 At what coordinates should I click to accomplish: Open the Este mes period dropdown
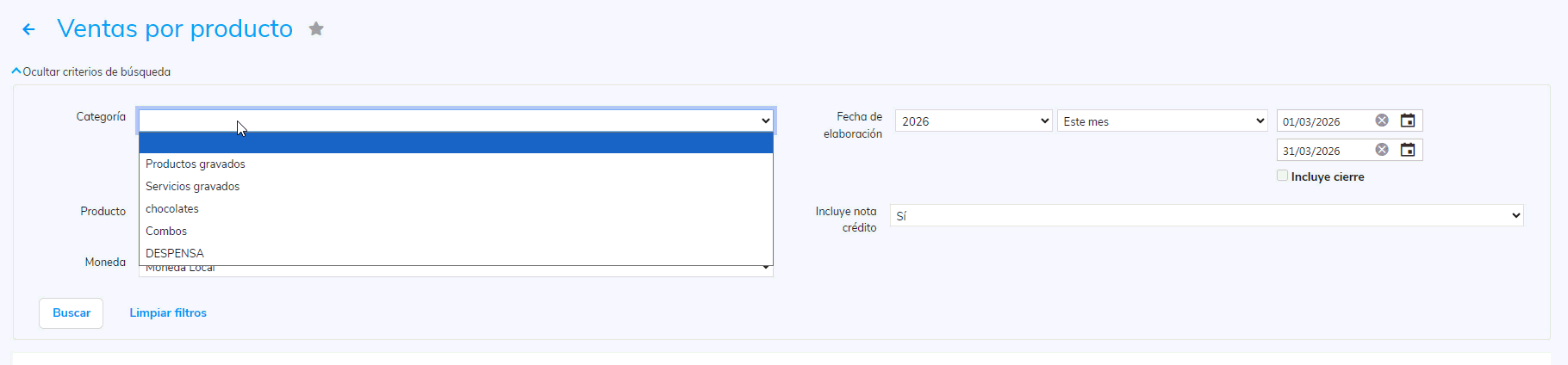1162,121
